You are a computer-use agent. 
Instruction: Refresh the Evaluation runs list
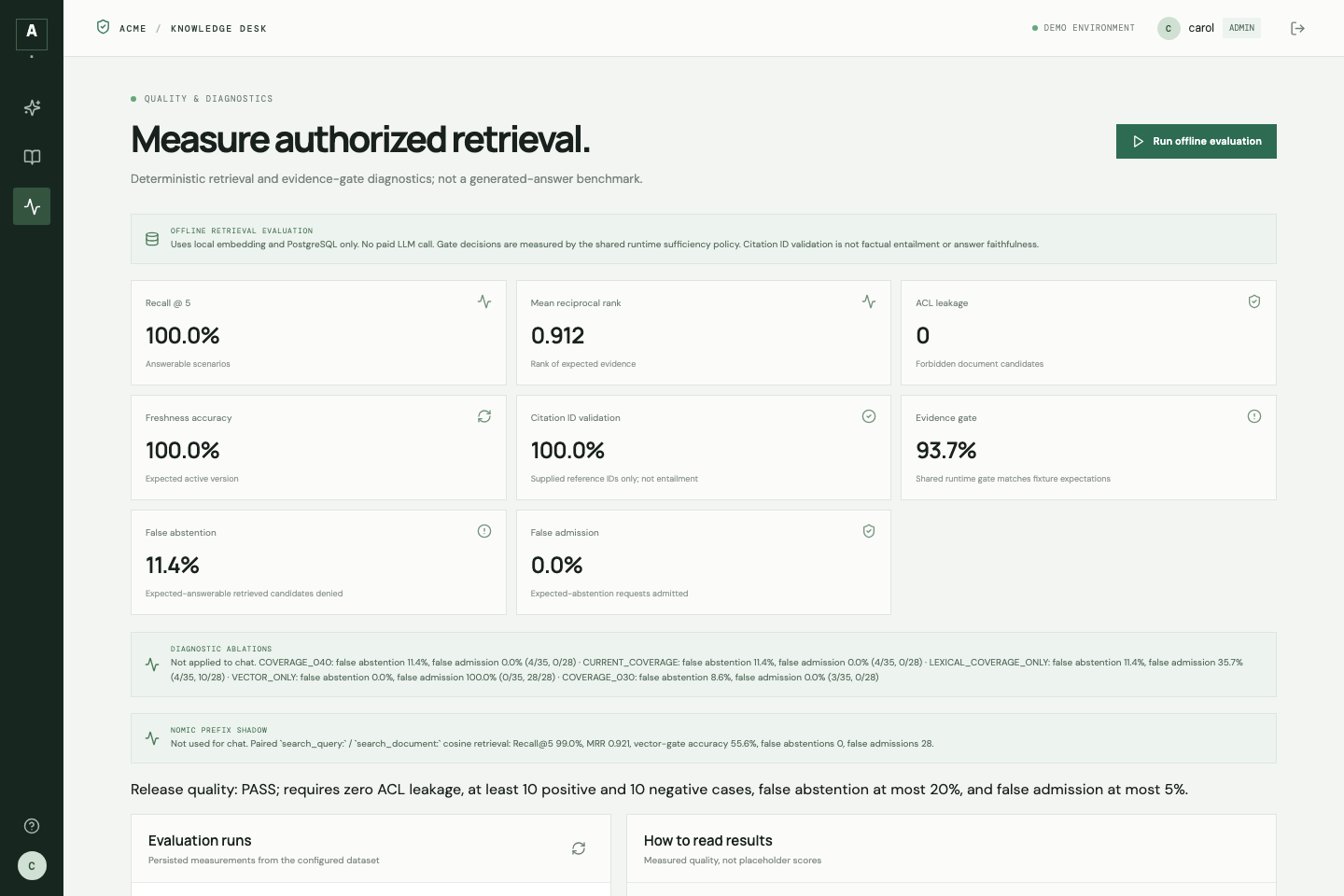(x=579, y=848)
